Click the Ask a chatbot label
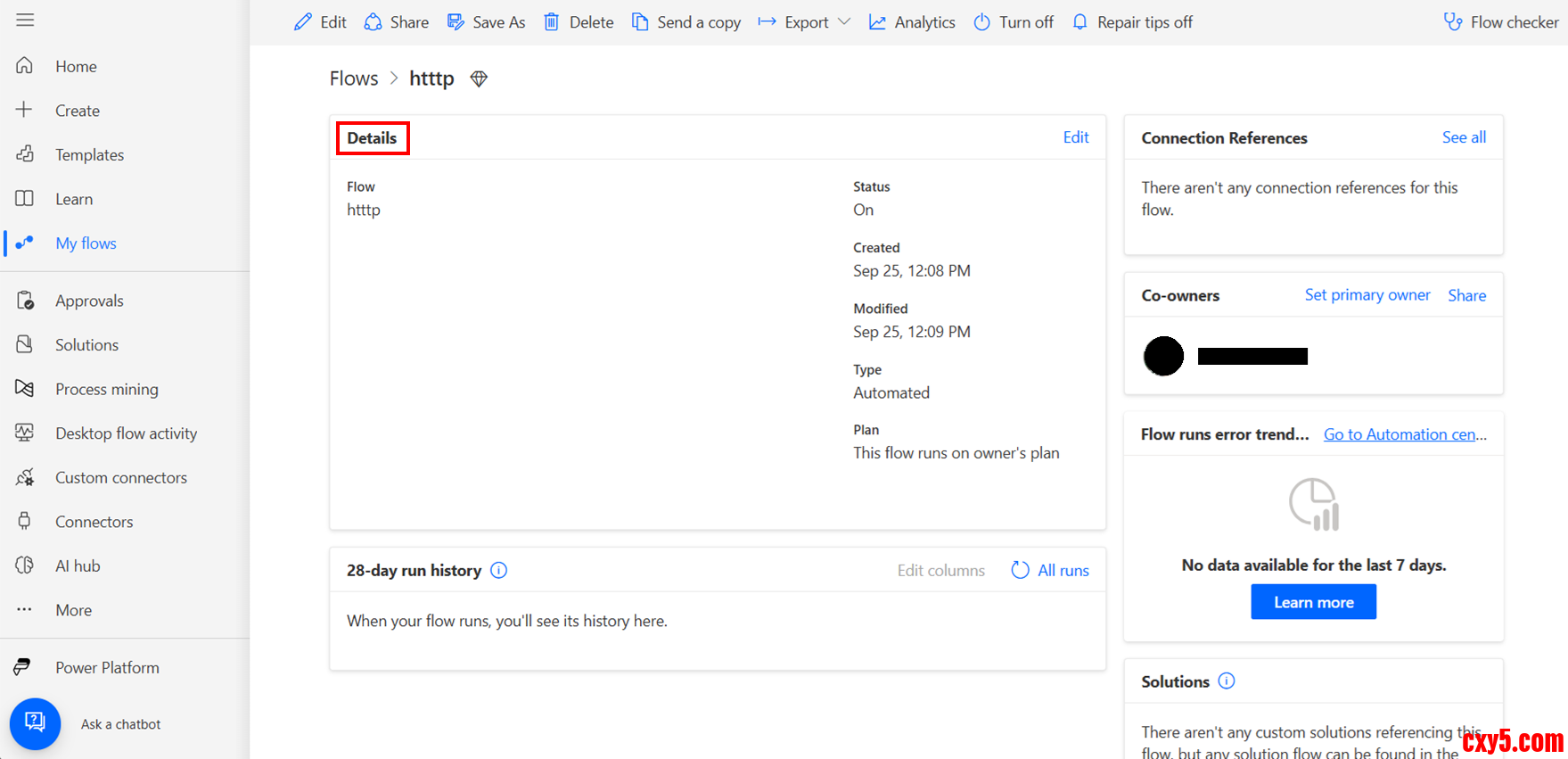This screenshot has height=759, width=1568. pyautogui.click(x=120, y=724)
